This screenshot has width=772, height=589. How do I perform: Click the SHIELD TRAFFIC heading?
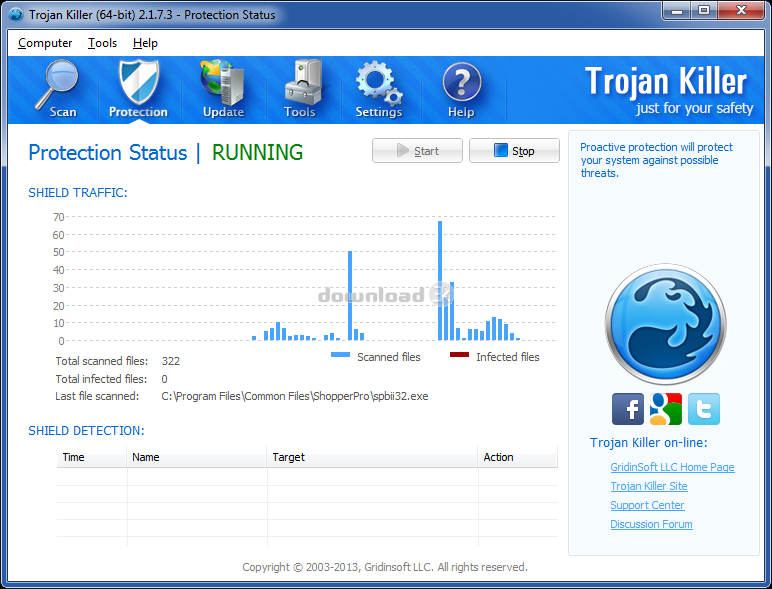pos(77,193)
